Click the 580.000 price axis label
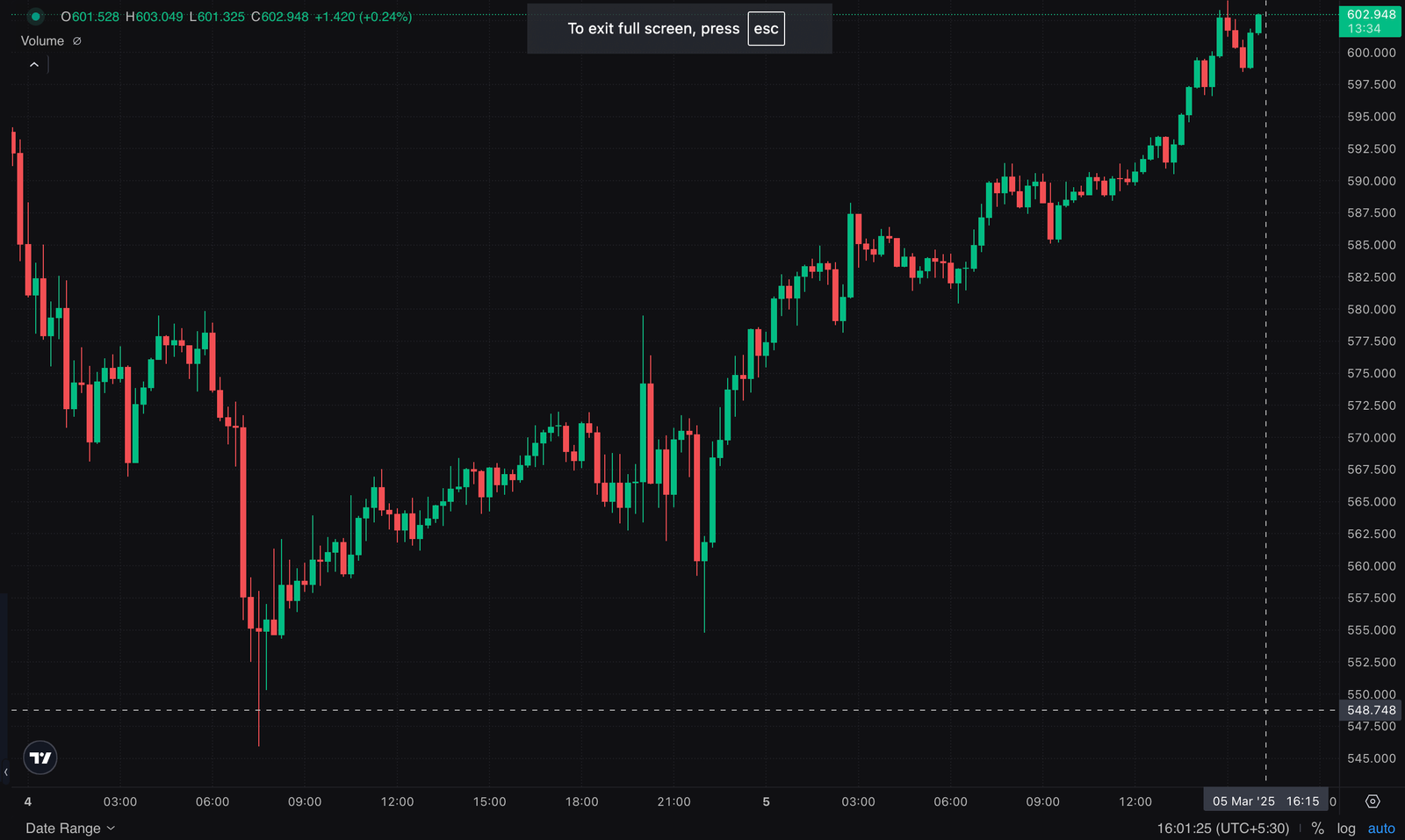This screenshot has height=840, width=1405. click(1371, 309)
